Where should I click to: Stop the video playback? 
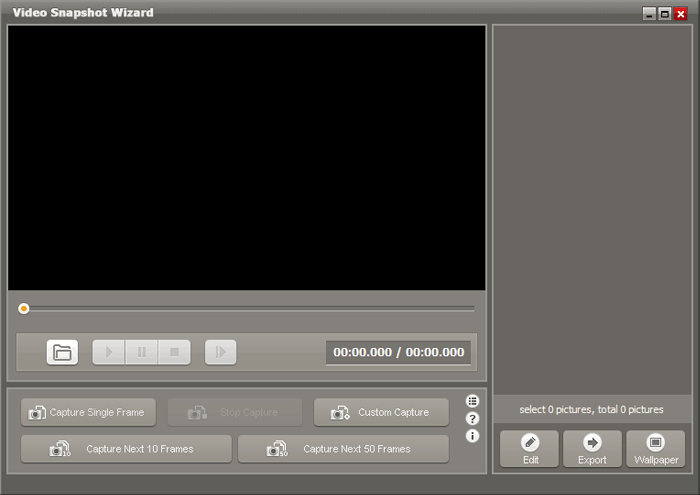click(x=174, y=352)
